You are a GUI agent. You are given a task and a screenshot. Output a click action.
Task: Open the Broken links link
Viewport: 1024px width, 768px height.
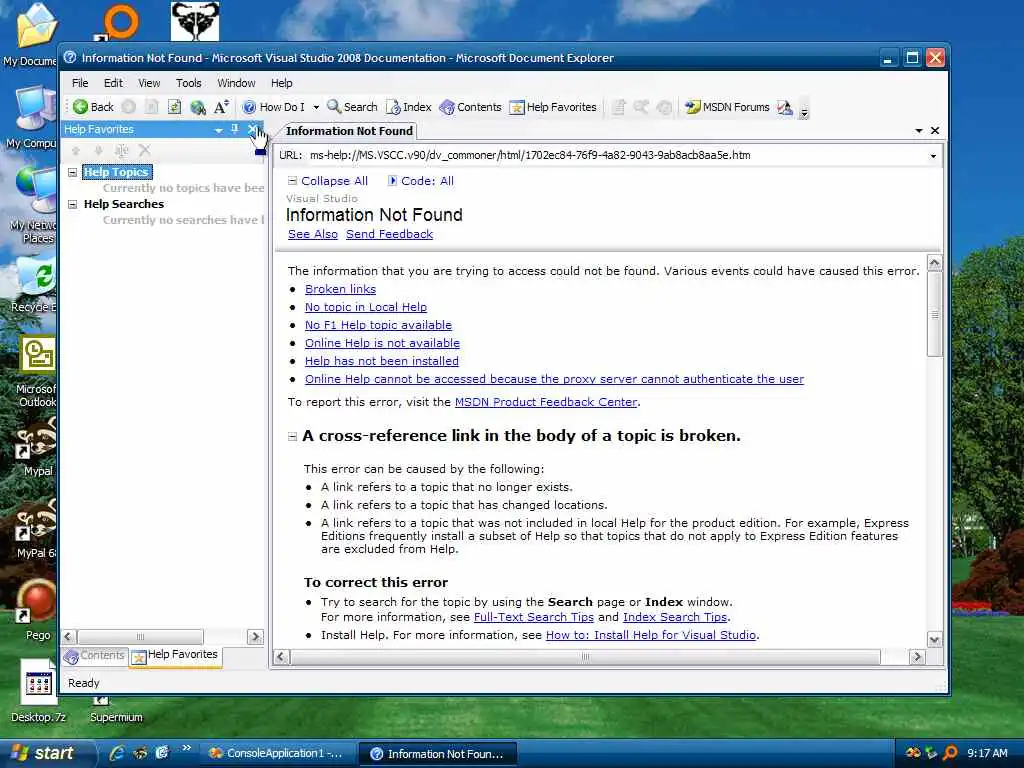[340, 289]
